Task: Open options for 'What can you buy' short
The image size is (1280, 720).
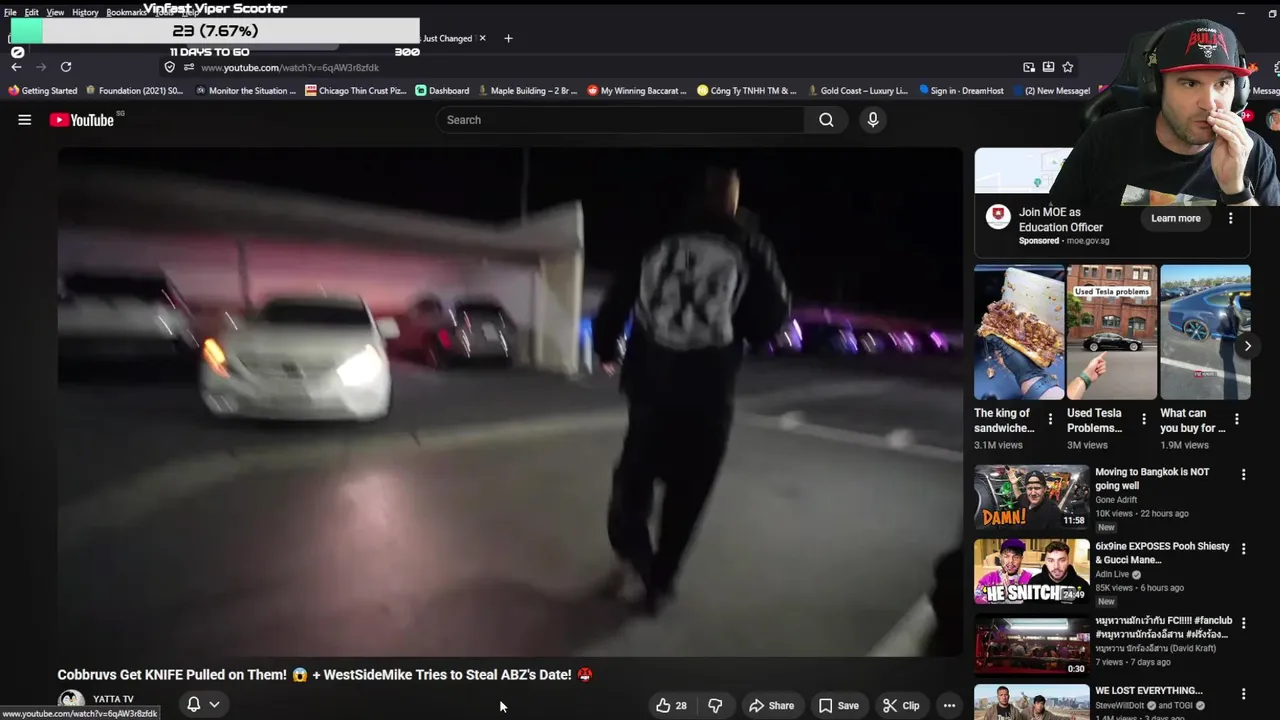Action: click(1236, 420)
